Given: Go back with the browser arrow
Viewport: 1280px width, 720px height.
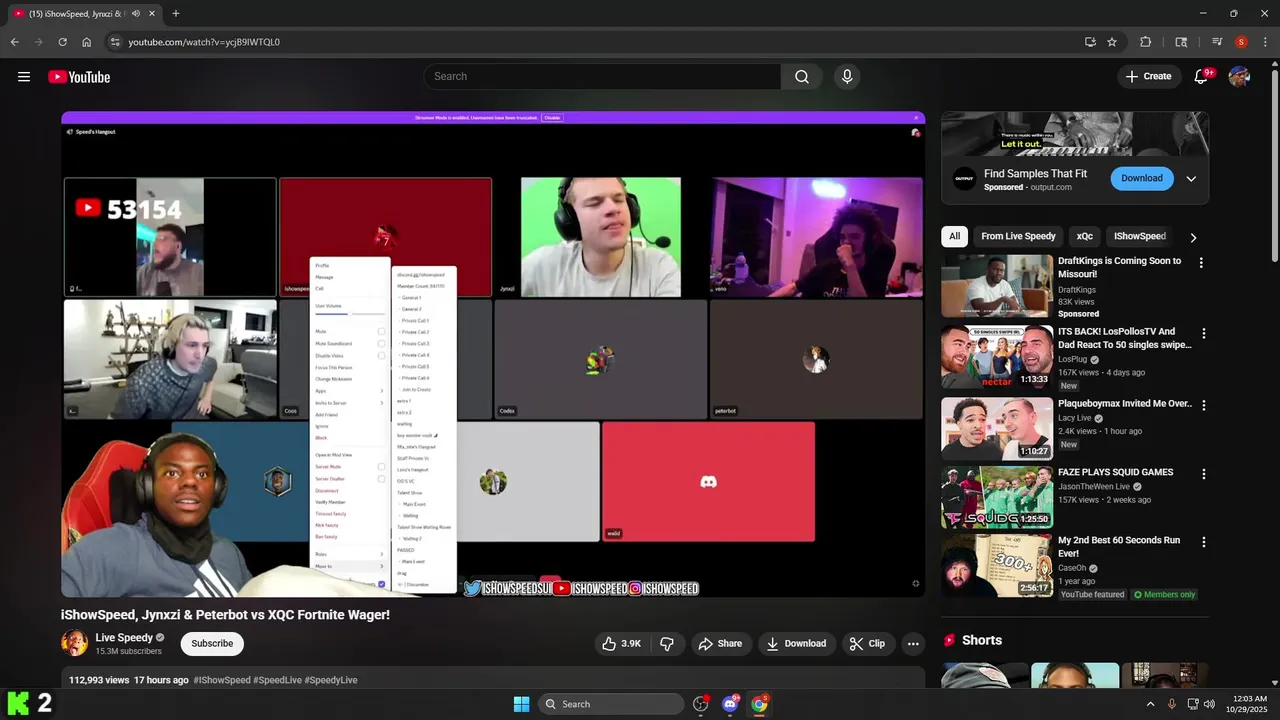Looking at the screenshot, I should (15, 42).
